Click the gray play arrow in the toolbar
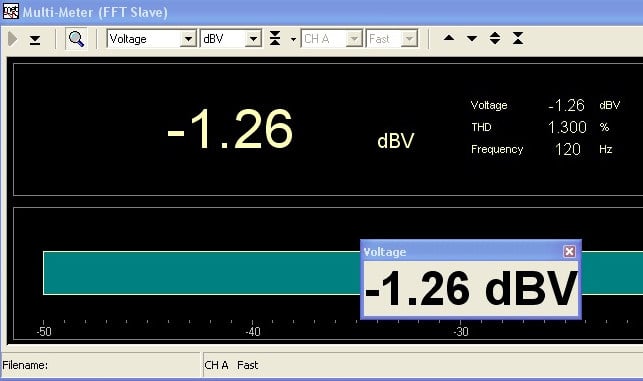 13,39
